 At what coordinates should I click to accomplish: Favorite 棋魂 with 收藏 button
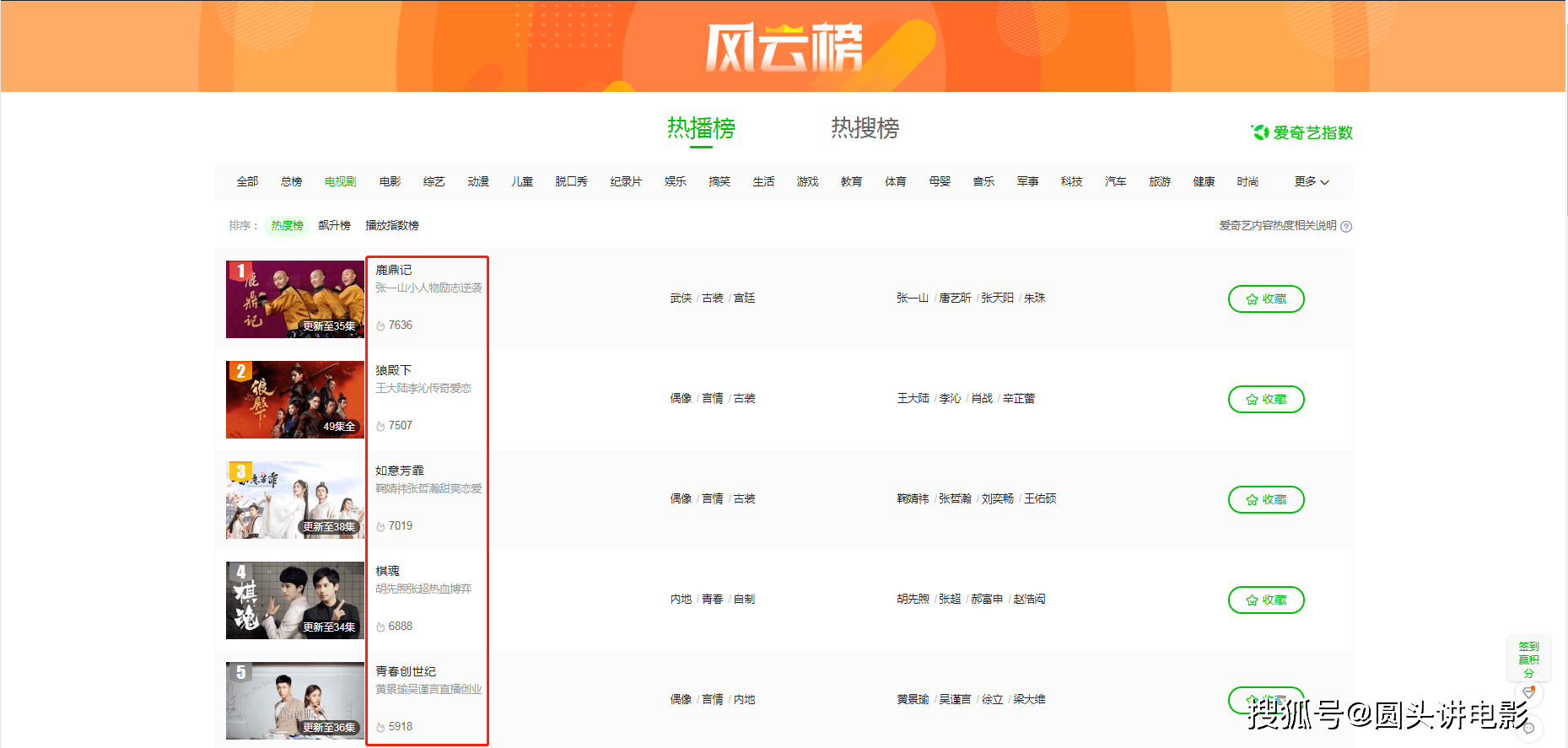pos(1266,600)
